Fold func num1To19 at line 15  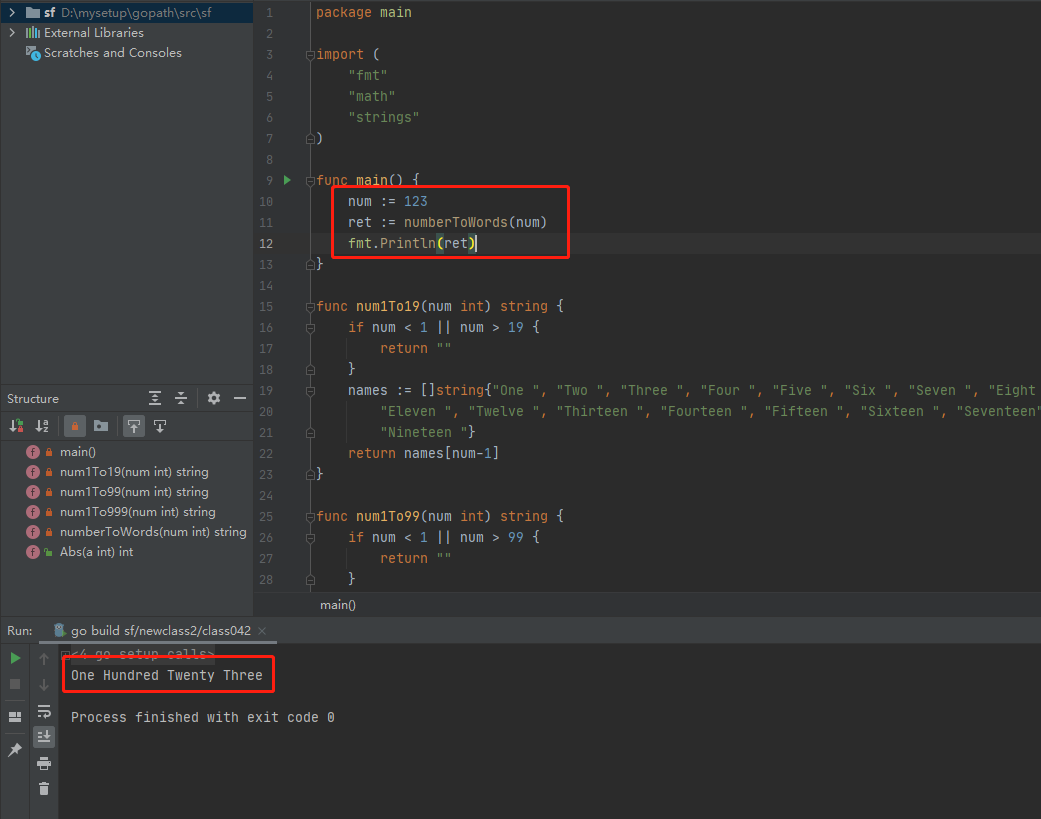coord(310,307)
